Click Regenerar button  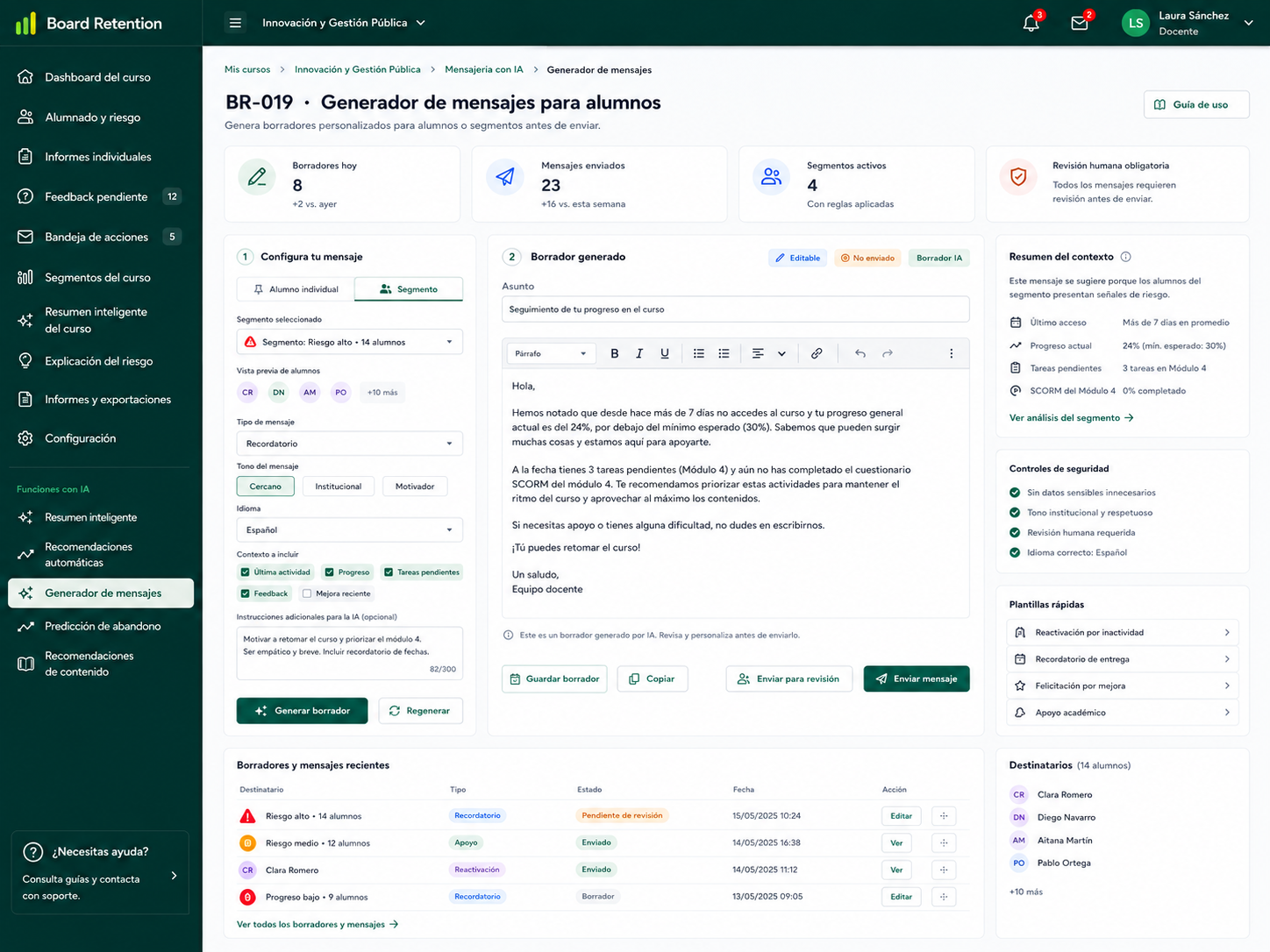click(421, 711)
